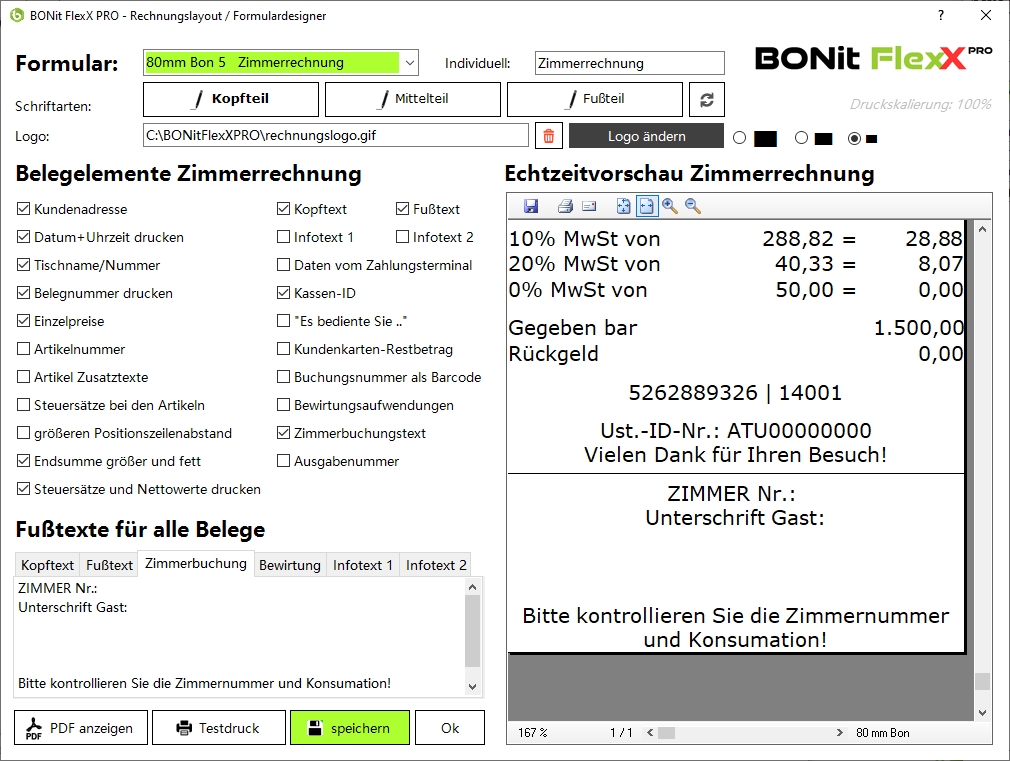This screenshot has width=1010, height=761.
Task: Open the Bewirtung tab
Action: point(290,565)
